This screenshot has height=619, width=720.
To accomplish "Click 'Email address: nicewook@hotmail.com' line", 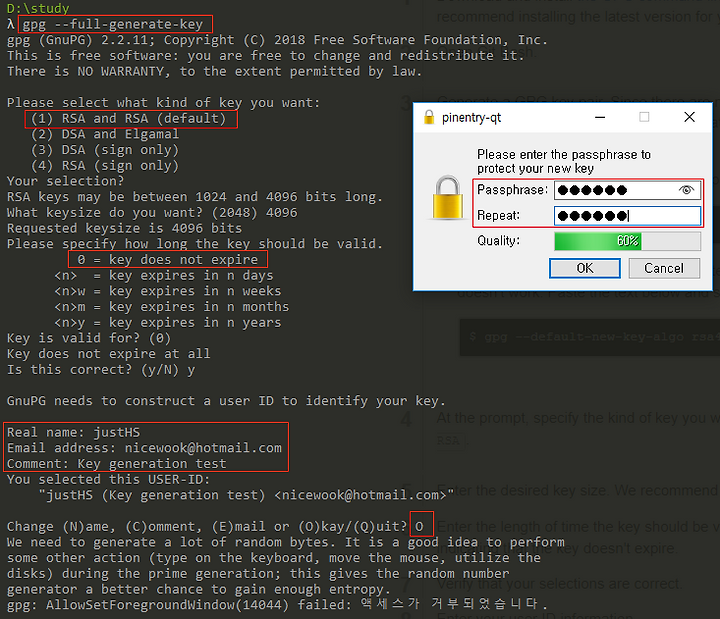I will 144,448.
